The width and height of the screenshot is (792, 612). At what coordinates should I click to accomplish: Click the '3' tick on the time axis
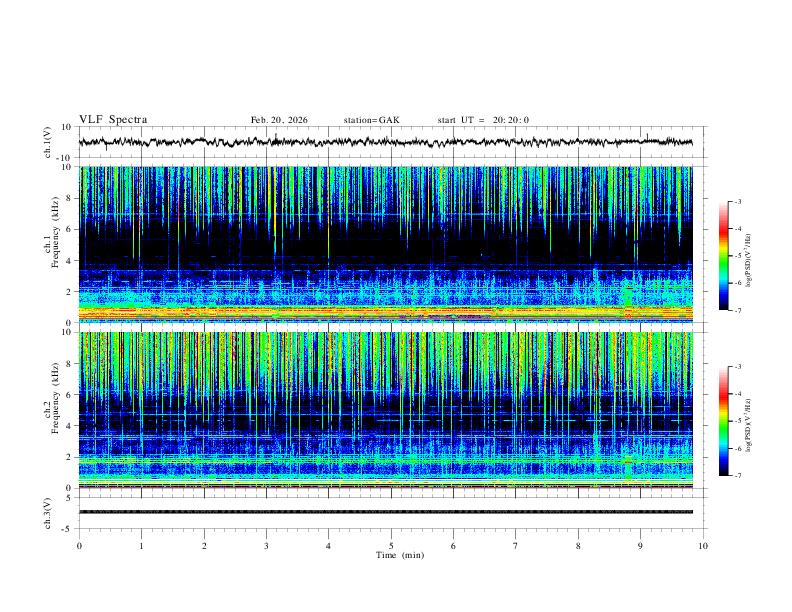pos(266,546)
